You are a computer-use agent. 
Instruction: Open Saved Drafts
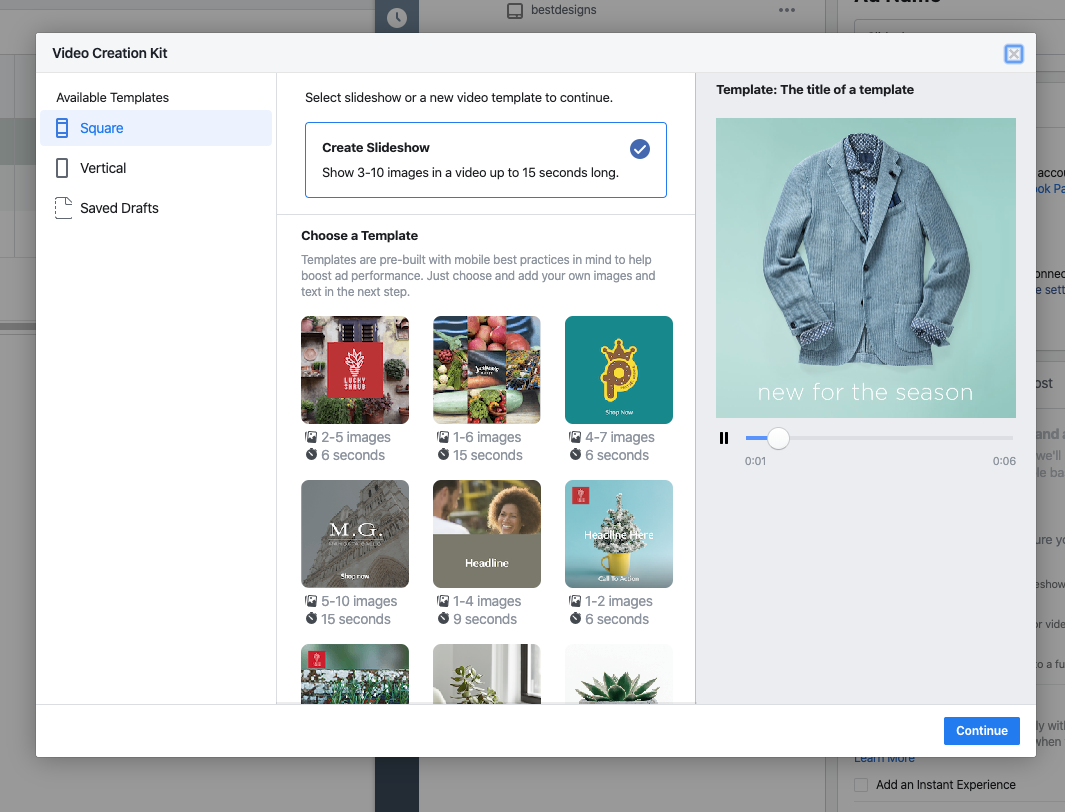coord(156,208)
